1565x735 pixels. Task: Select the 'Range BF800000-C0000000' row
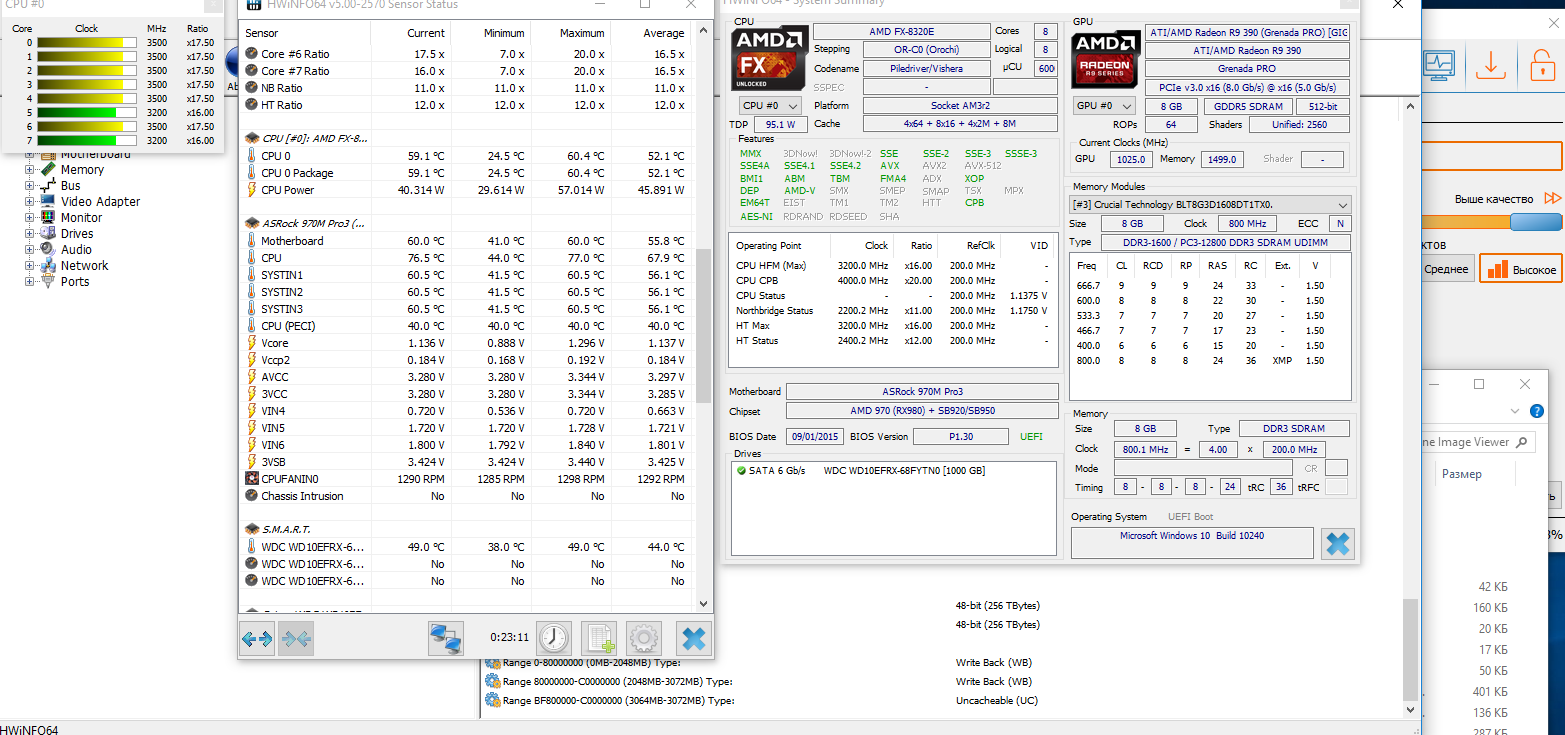coord(761,701)
